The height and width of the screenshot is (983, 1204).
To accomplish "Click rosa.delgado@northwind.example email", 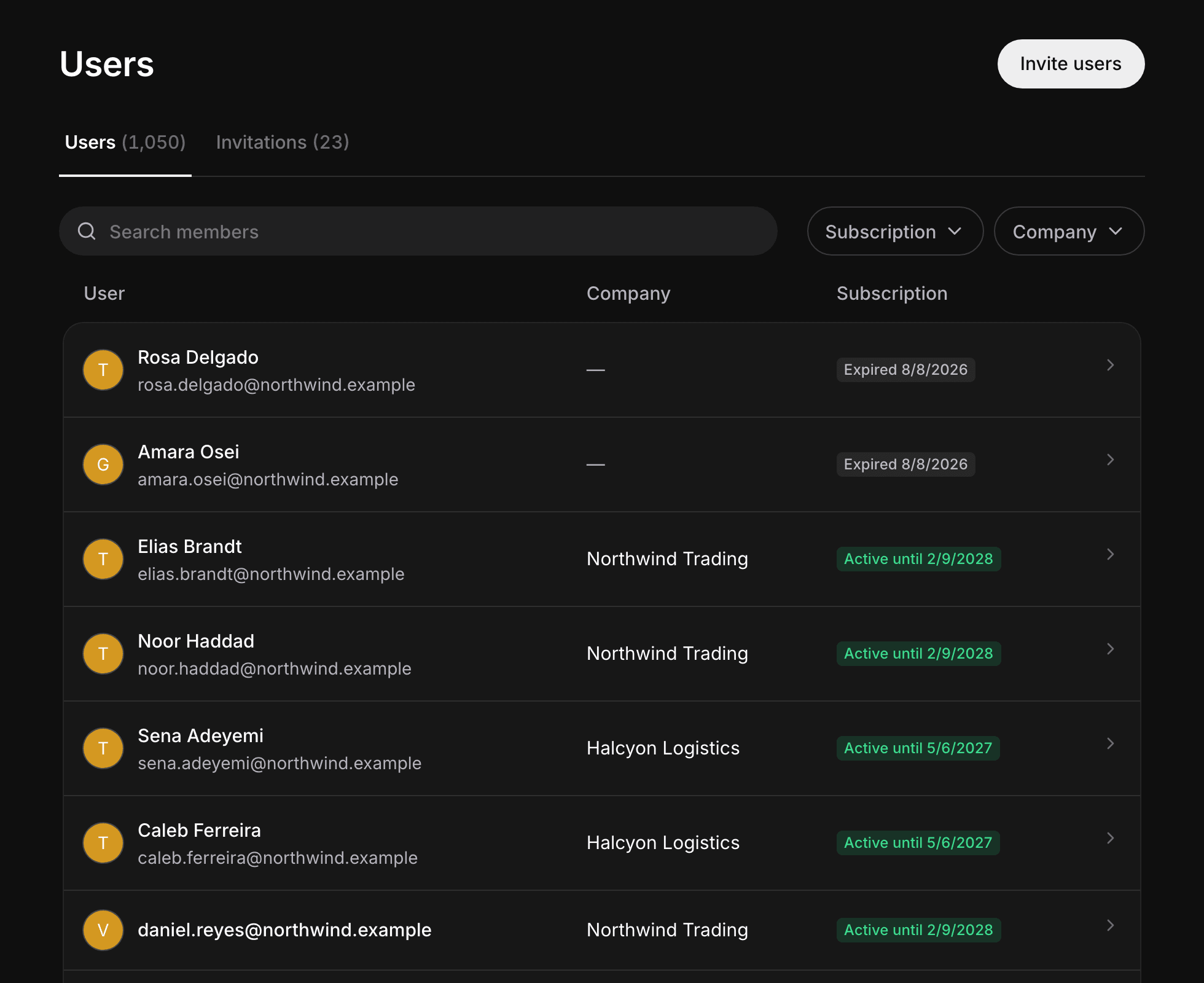I will (x=276, y=385).
